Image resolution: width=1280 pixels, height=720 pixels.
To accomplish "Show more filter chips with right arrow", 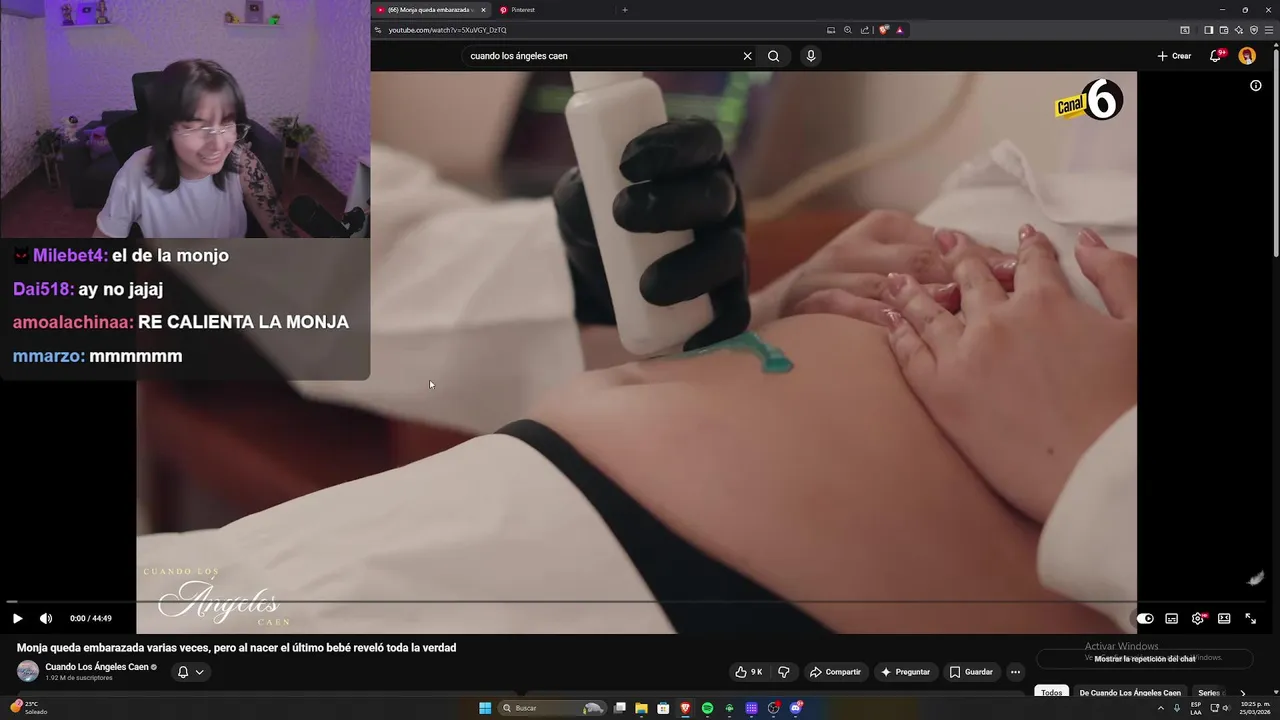I will click(x=1243, y=693).
